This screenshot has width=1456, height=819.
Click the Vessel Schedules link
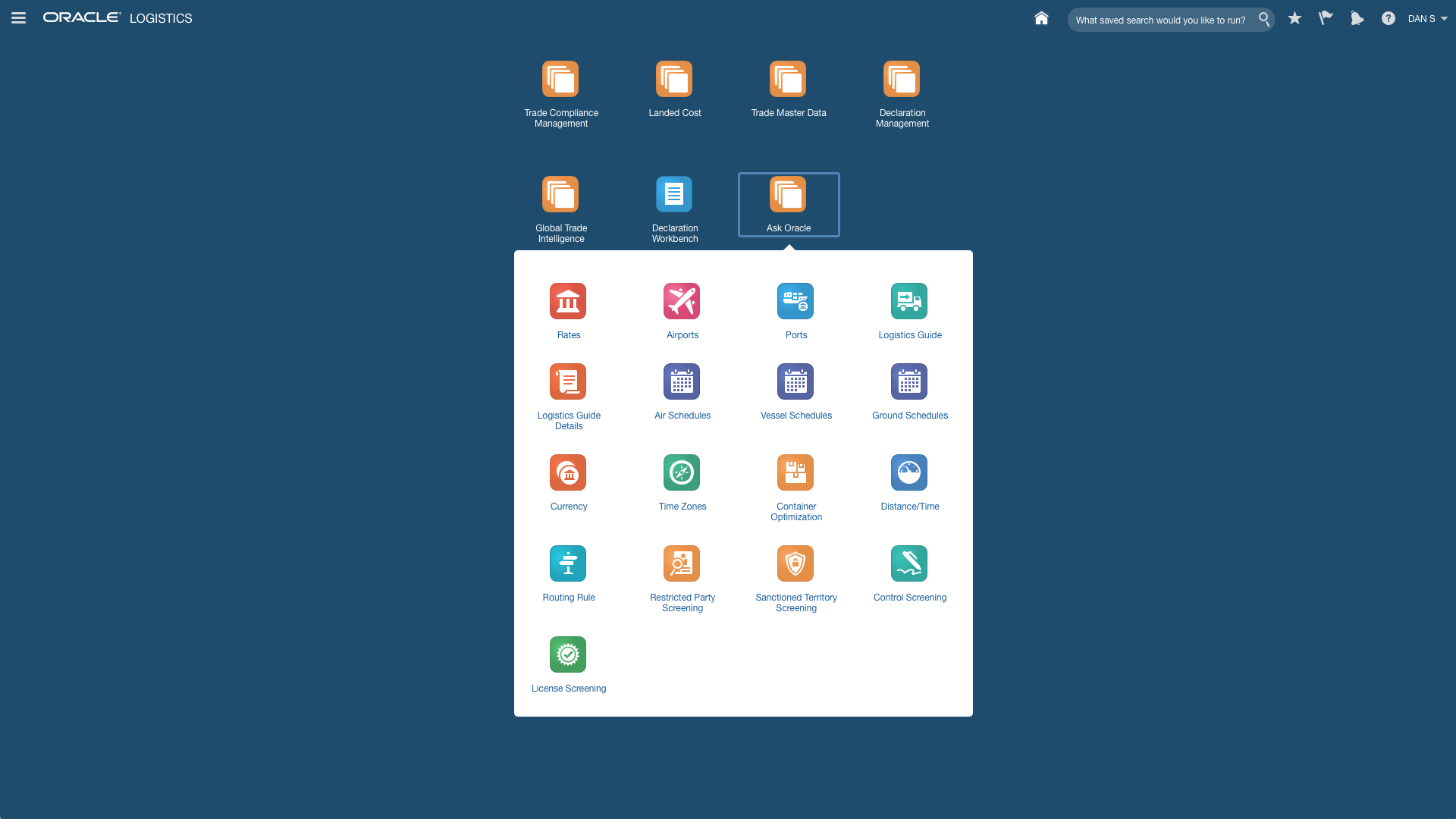point(796,416)
